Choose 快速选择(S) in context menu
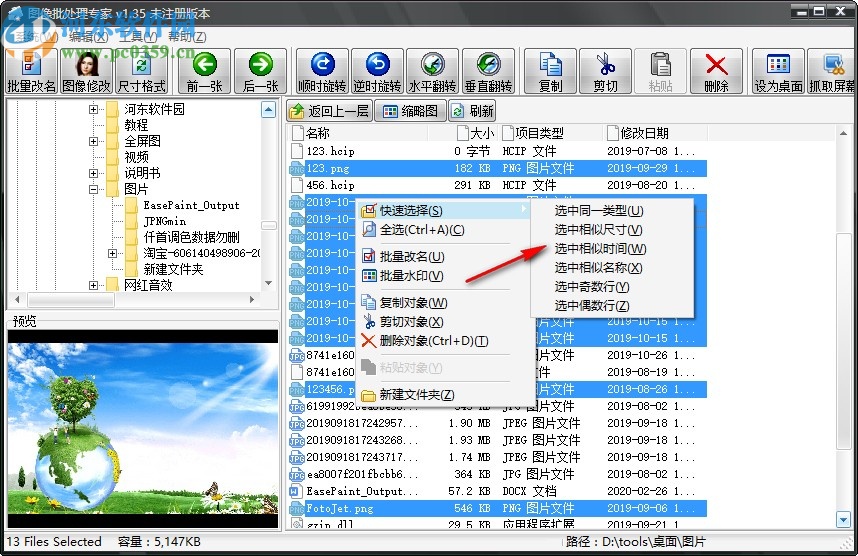The width and height of the screenshot is (858, 556). [445, 210]
